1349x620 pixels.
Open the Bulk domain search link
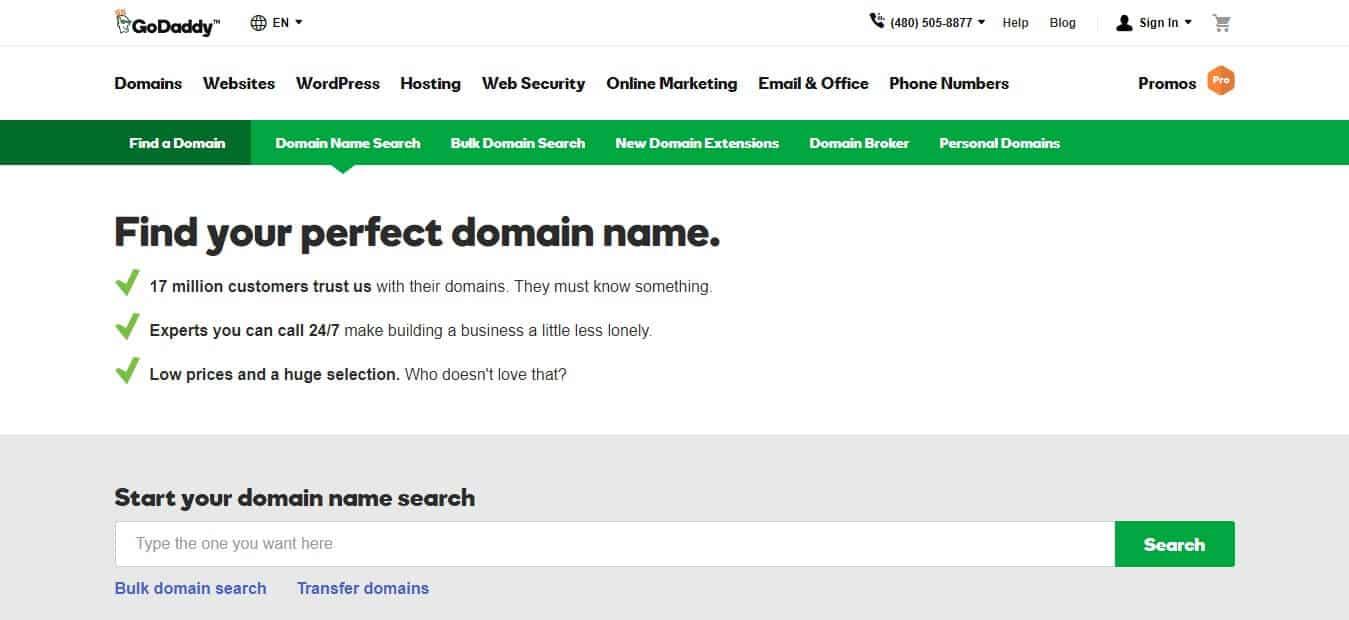click(191, 588)
